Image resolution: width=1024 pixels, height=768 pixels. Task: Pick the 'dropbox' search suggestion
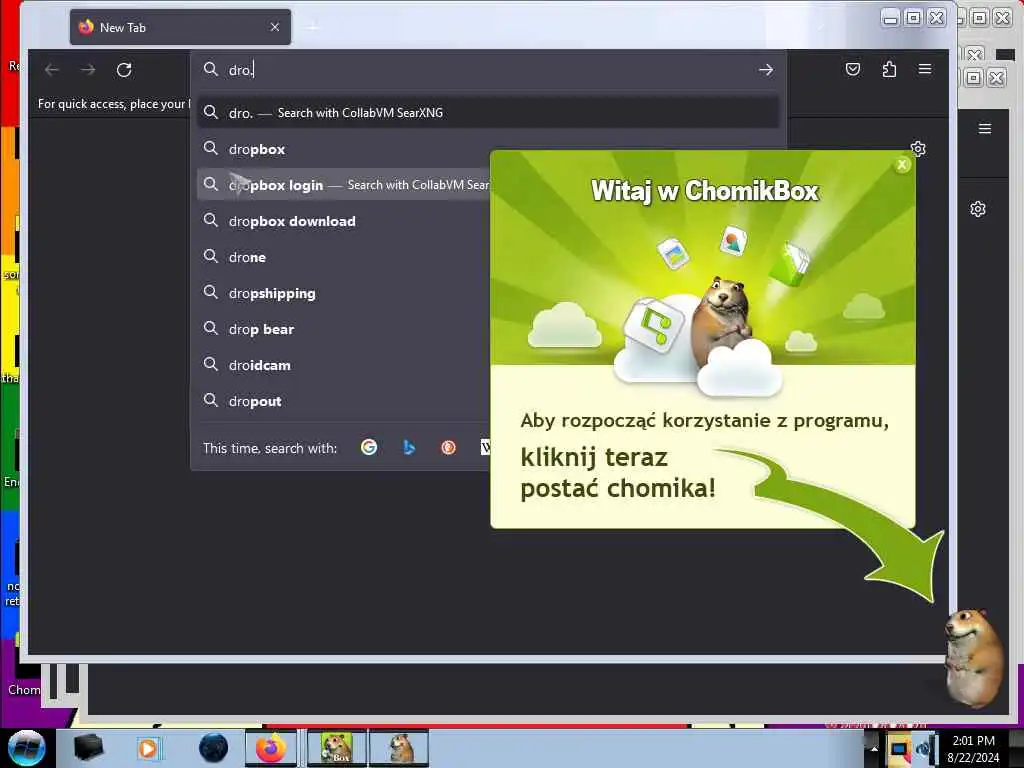344,149
